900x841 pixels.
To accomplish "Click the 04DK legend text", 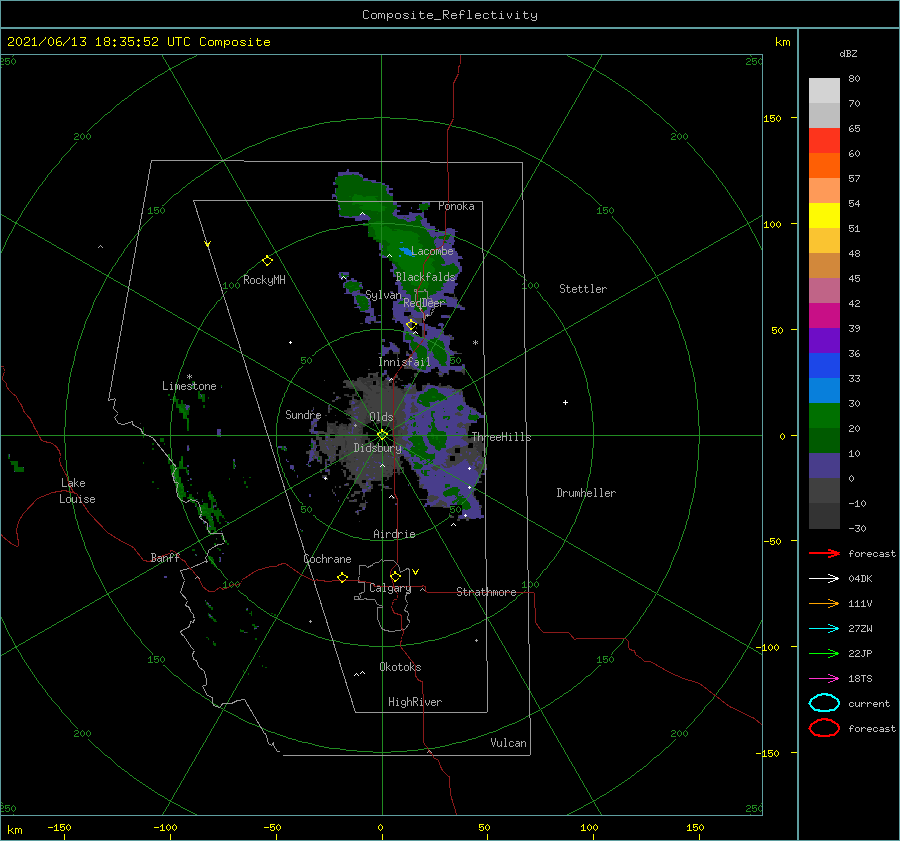I will 860,579.
